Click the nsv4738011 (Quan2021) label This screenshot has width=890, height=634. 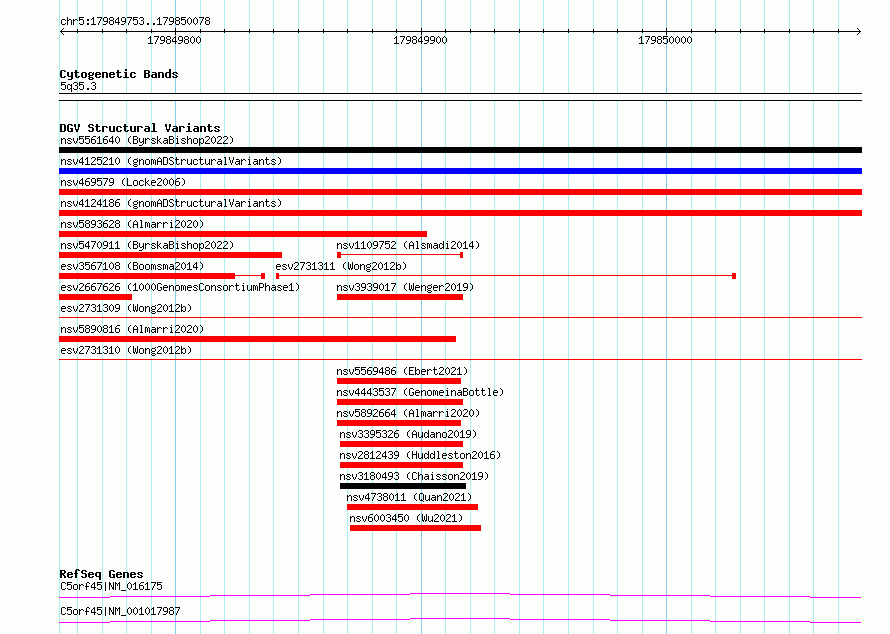pos(409,497)
